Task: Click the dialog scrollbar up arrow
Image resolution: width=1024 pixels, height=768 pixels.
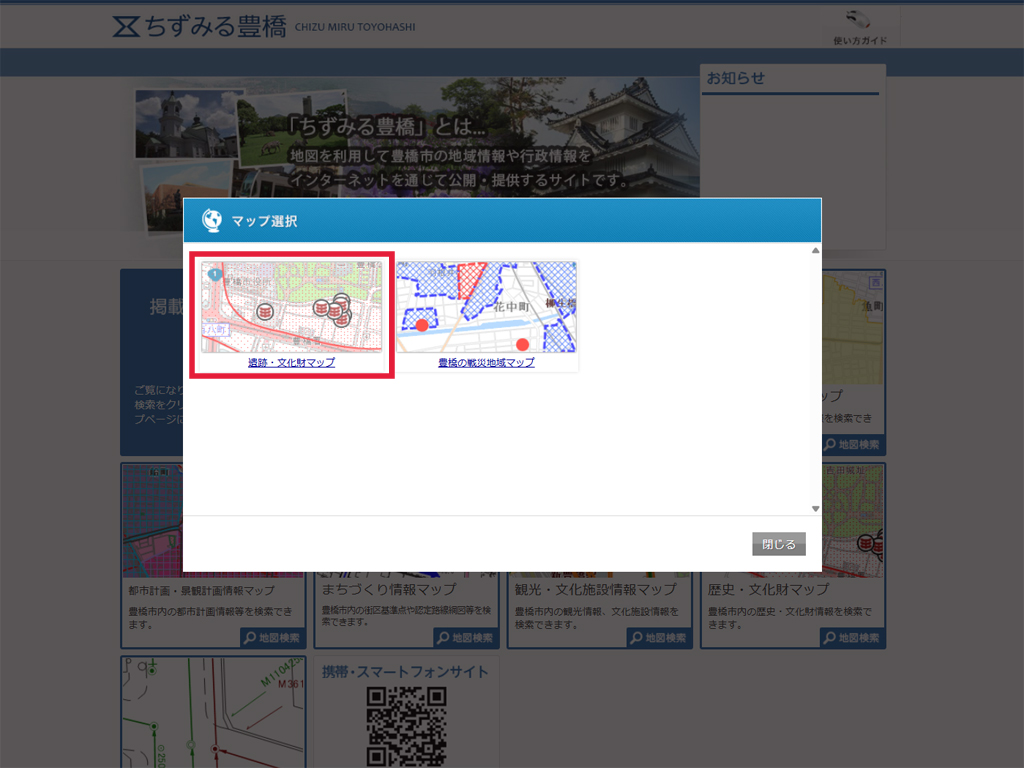Action: pos(815,251)
